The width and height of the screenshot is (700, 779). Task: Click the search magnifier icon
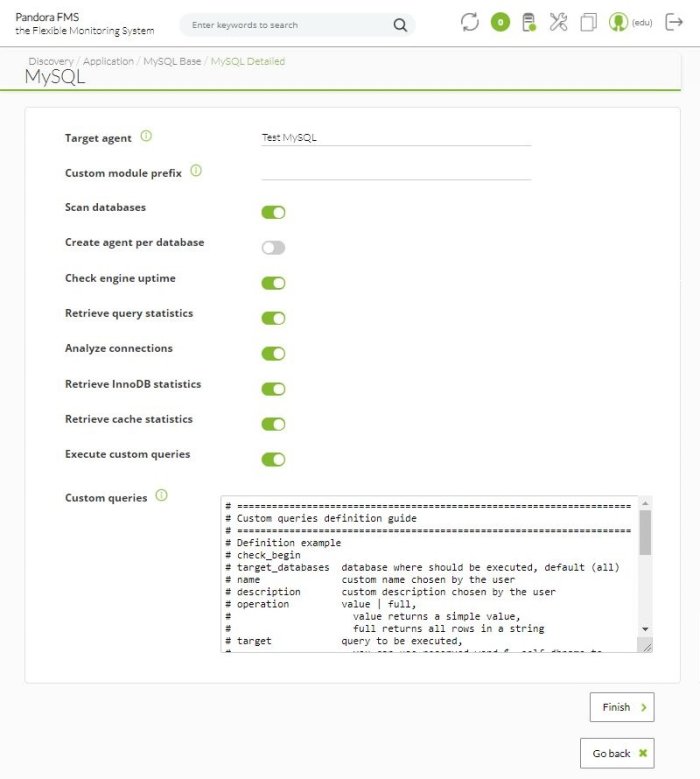click(400, 25)
